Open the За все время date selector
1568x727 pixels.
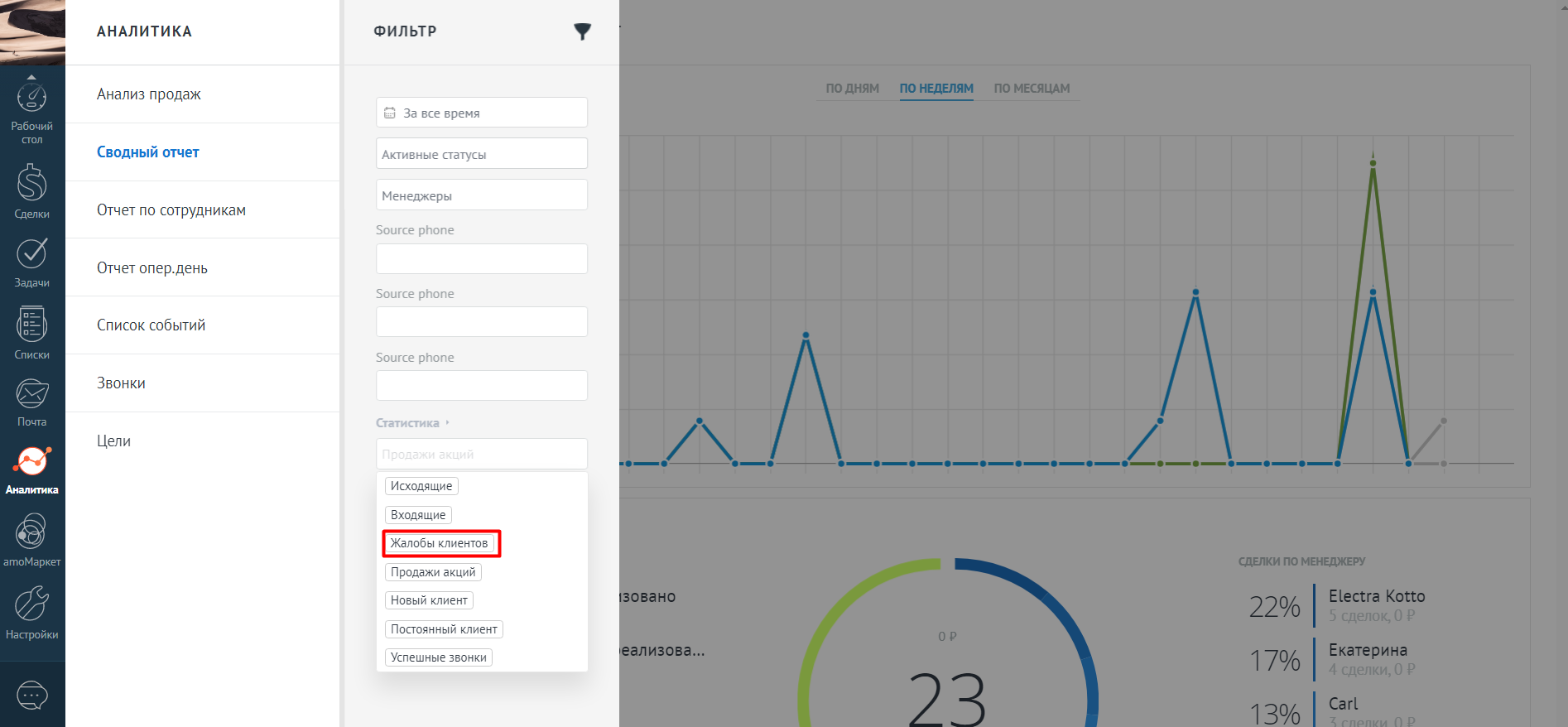click(x=481, y=113)
